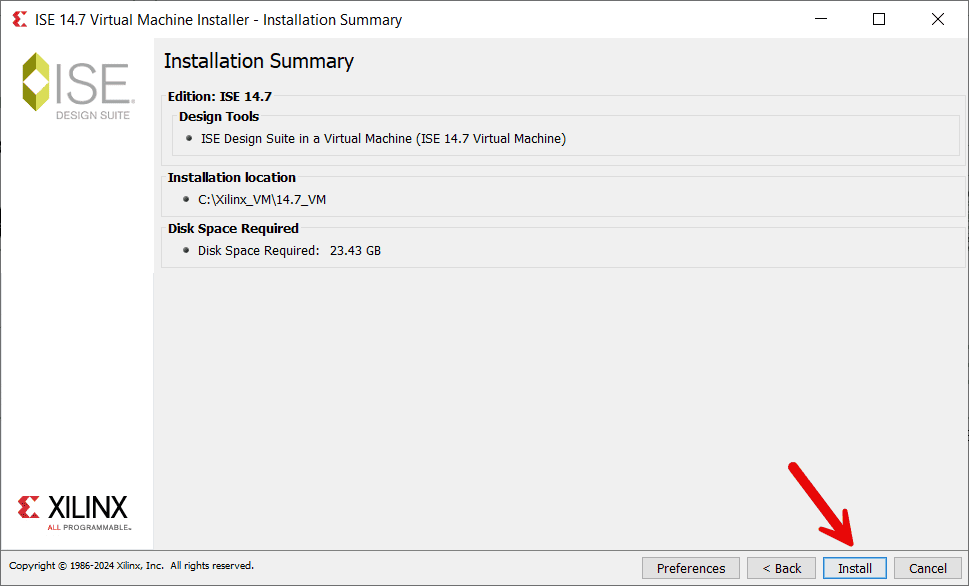Image resolution: width=969 pixels, height=586 pixels.
Task: Open the Preferences dialog
Action: 690,567
